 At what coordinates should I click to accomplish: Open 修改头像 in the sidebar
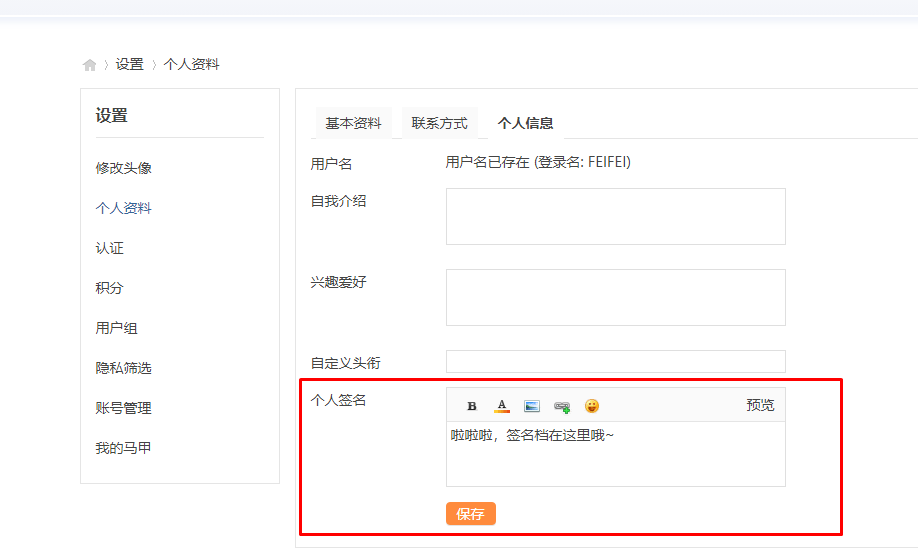[x=123, y=168]
